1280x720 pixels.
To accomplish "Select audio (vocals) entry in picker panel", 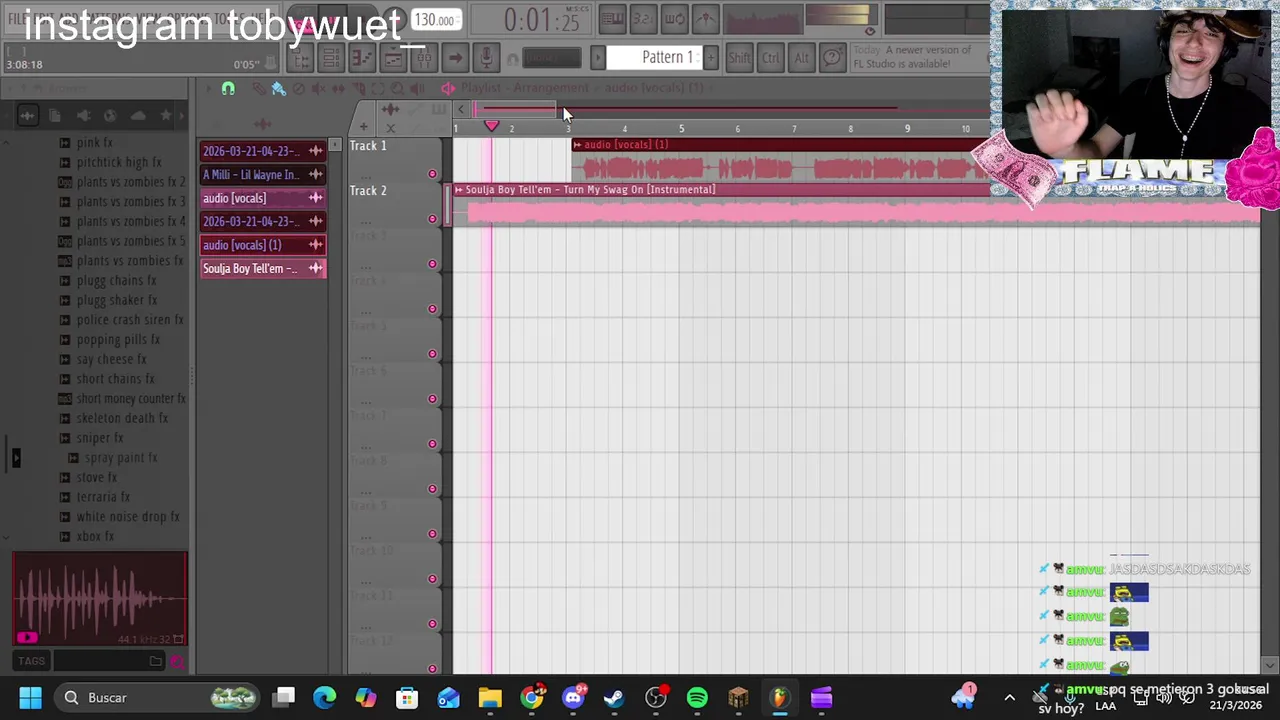I will (263, 198).
